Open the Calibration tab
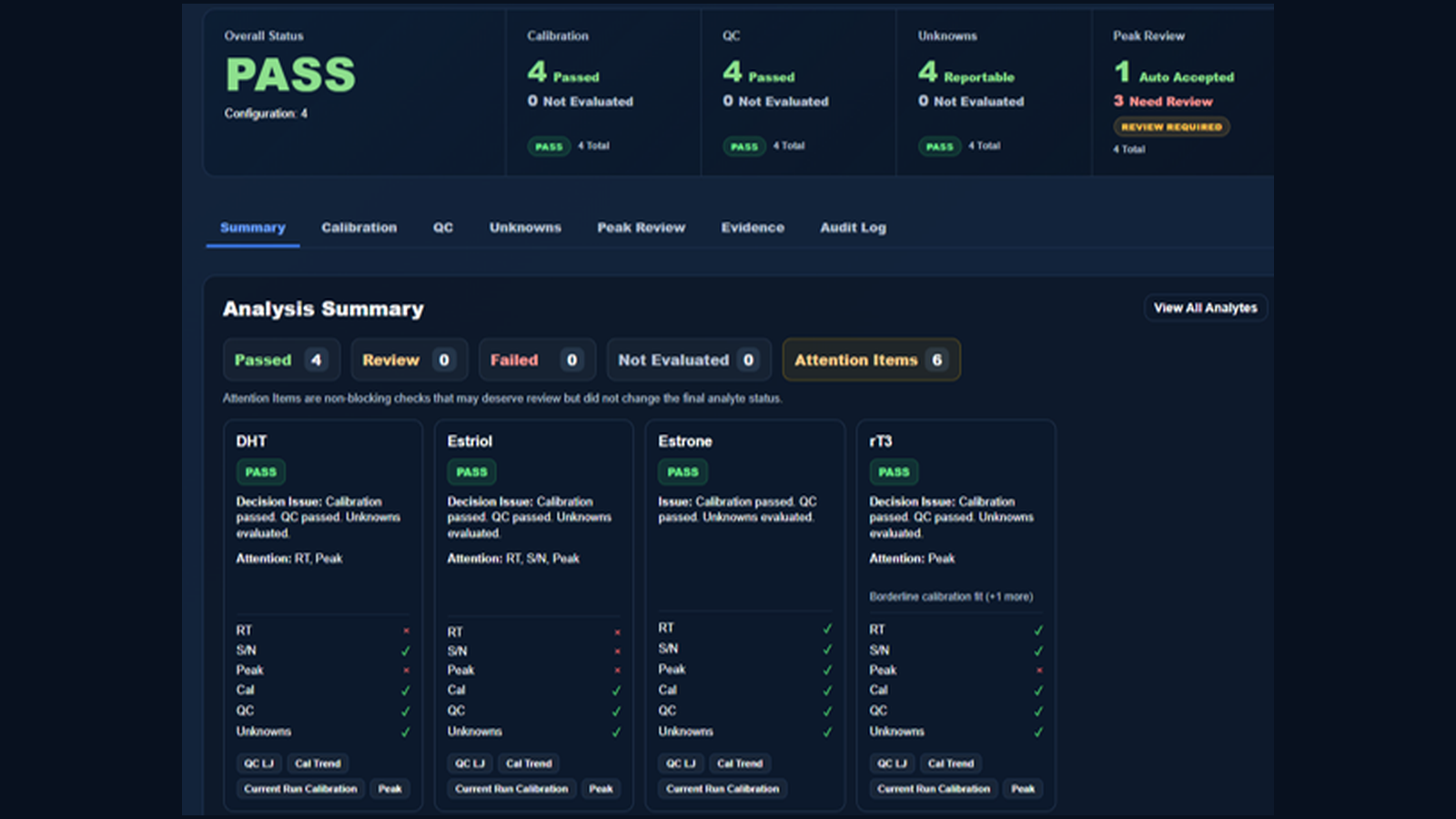 point(359,227)
